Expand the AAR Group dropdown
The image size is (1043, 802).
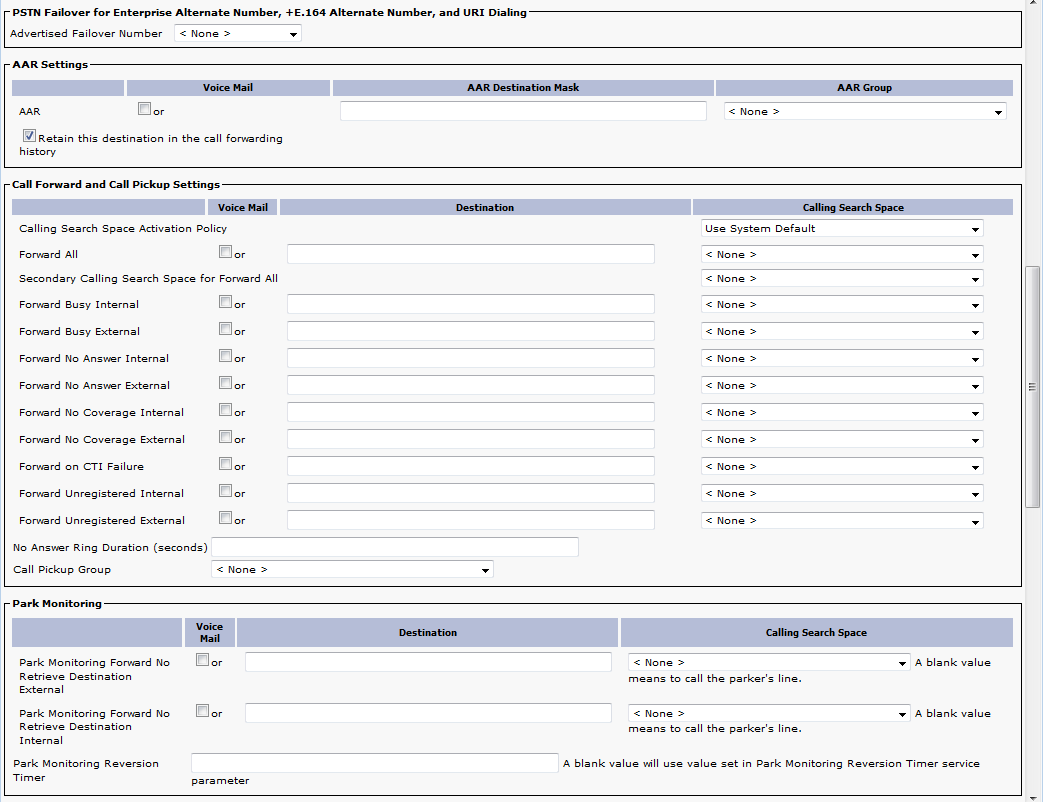[865, 112]
